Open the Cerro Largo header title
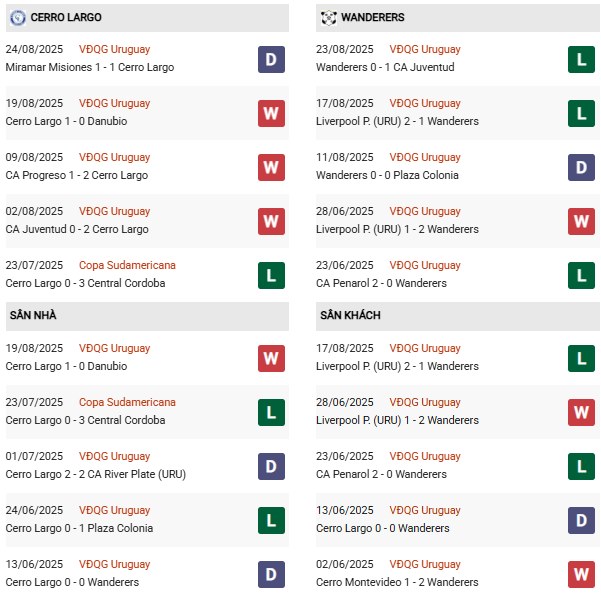Viewport: 601px width, 597px height. (66, 18)
